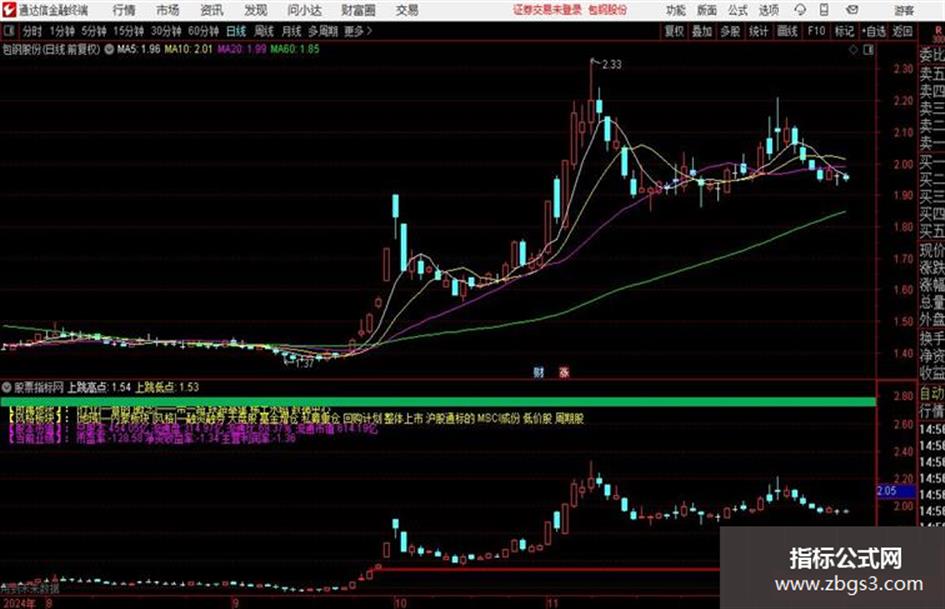Switch to the 5分钟 period tab

click(93, 31)
